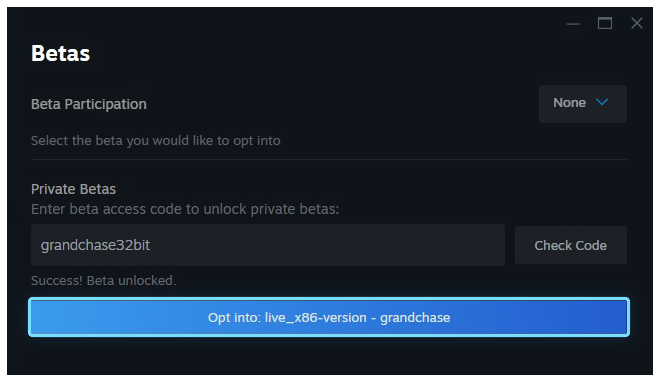Opt into live_x86-version - grandchase beta
This screenshot has width=661, height=383.
click(x=329, y=317)
